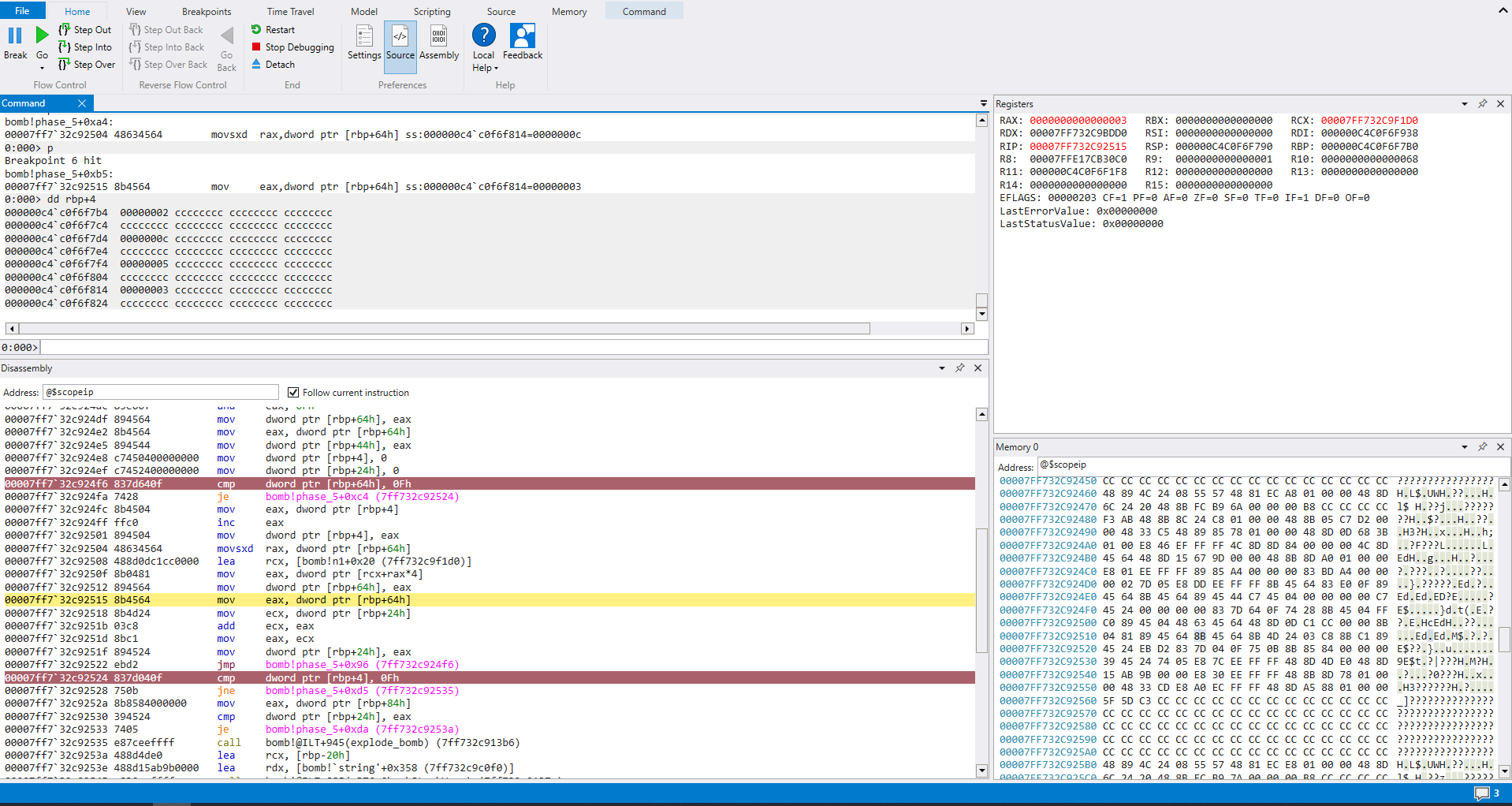Click the Break pause icon
1512x806 pixels.
[15, 35]
